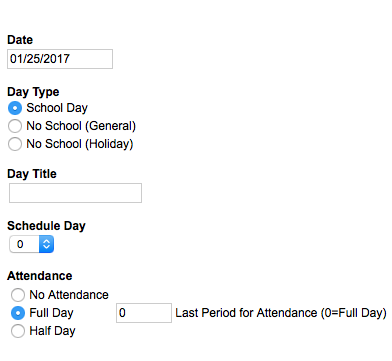Click the "No School (Holiday)" label text
392x361 pixels.
coord(80,144)
